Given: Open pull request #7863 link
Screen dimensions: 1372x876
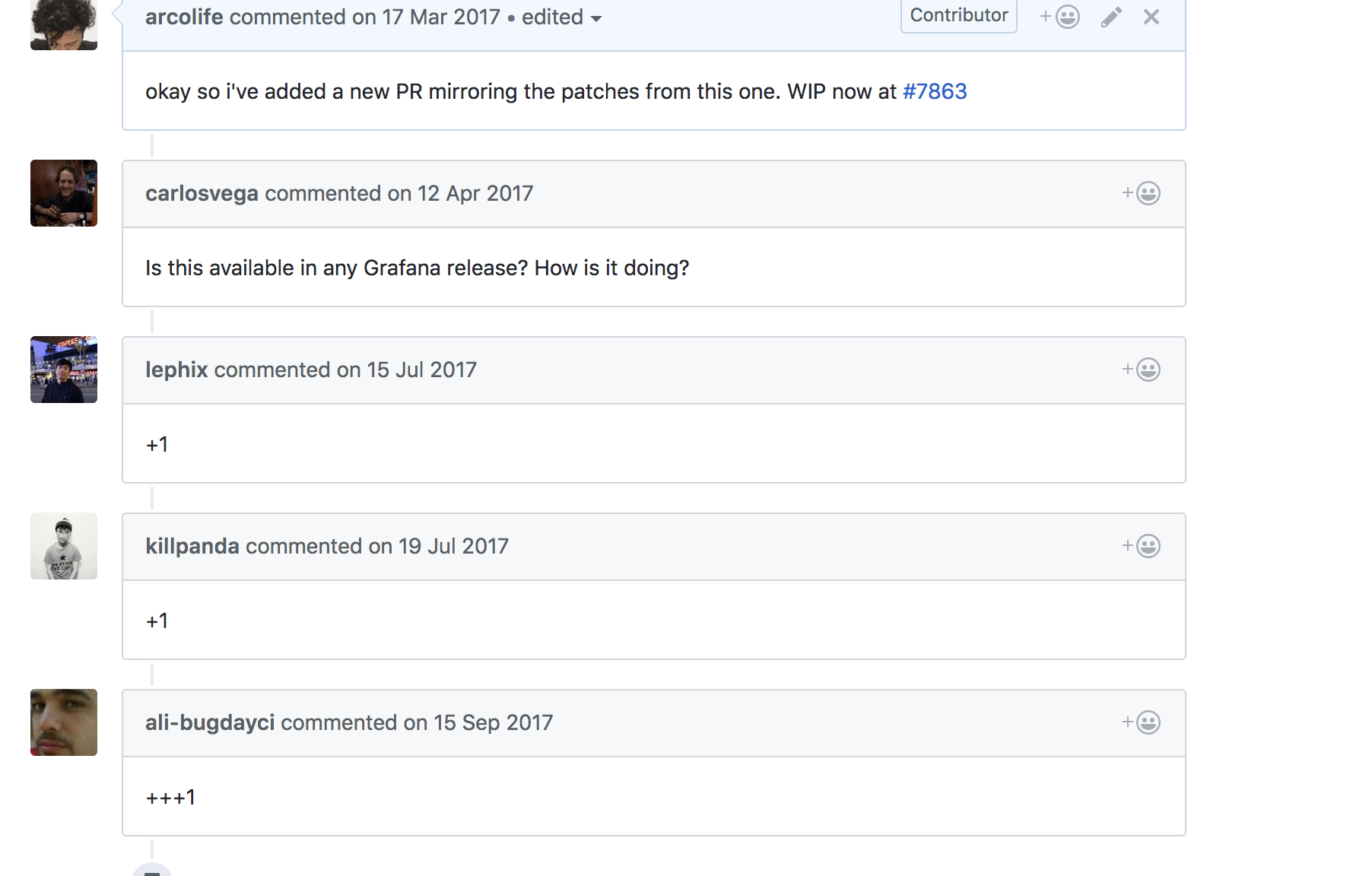Looking at the screenshot, I should (x=935, y=91).
